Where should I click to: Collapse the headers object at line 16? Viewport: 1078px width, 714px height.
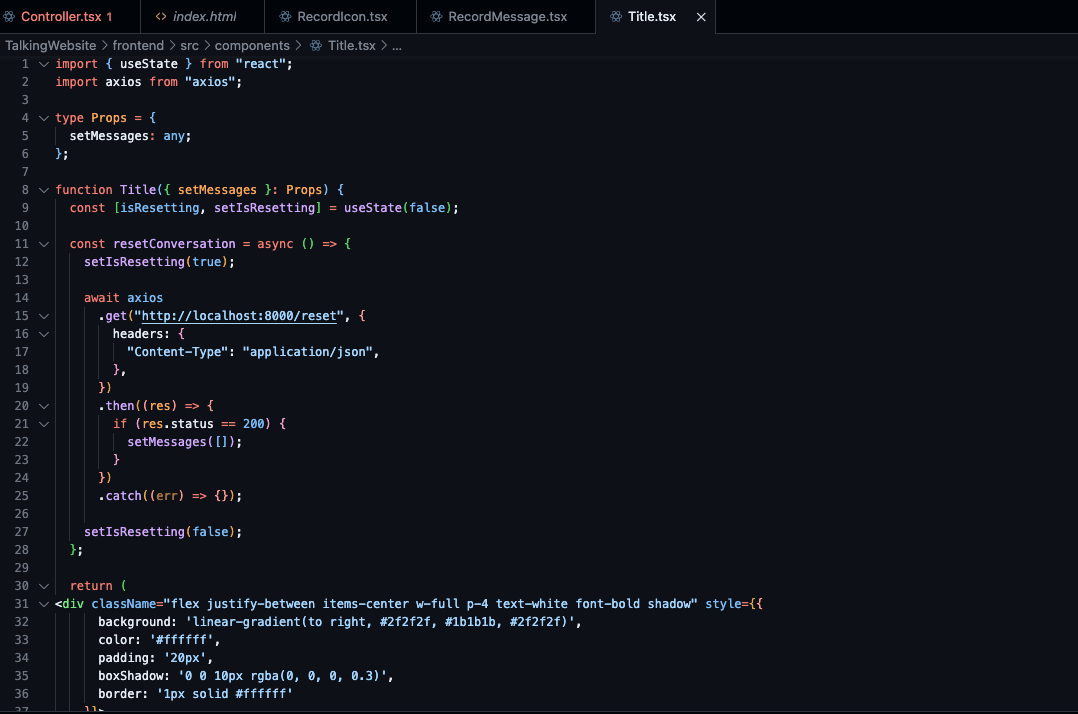[x=43, y=334]
